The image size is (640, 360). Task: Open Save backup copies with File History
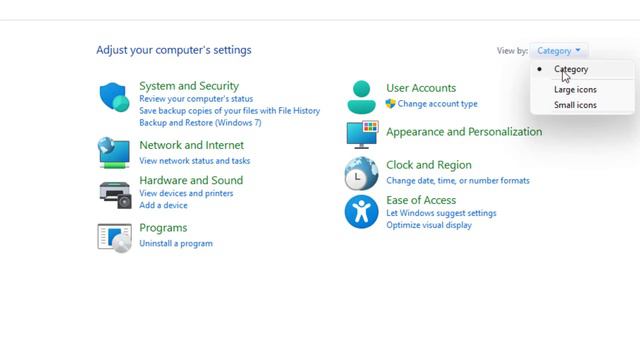(x=229, y=111)
